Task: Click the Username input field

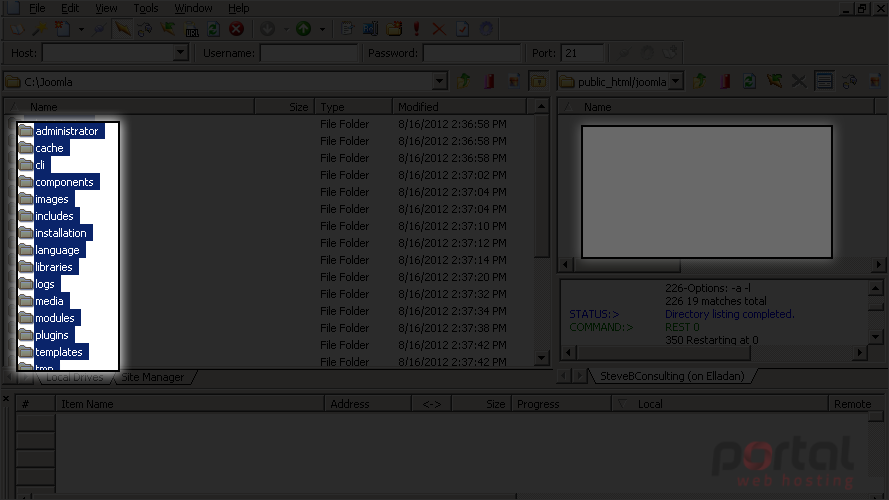Action: (x=309, y=53)
